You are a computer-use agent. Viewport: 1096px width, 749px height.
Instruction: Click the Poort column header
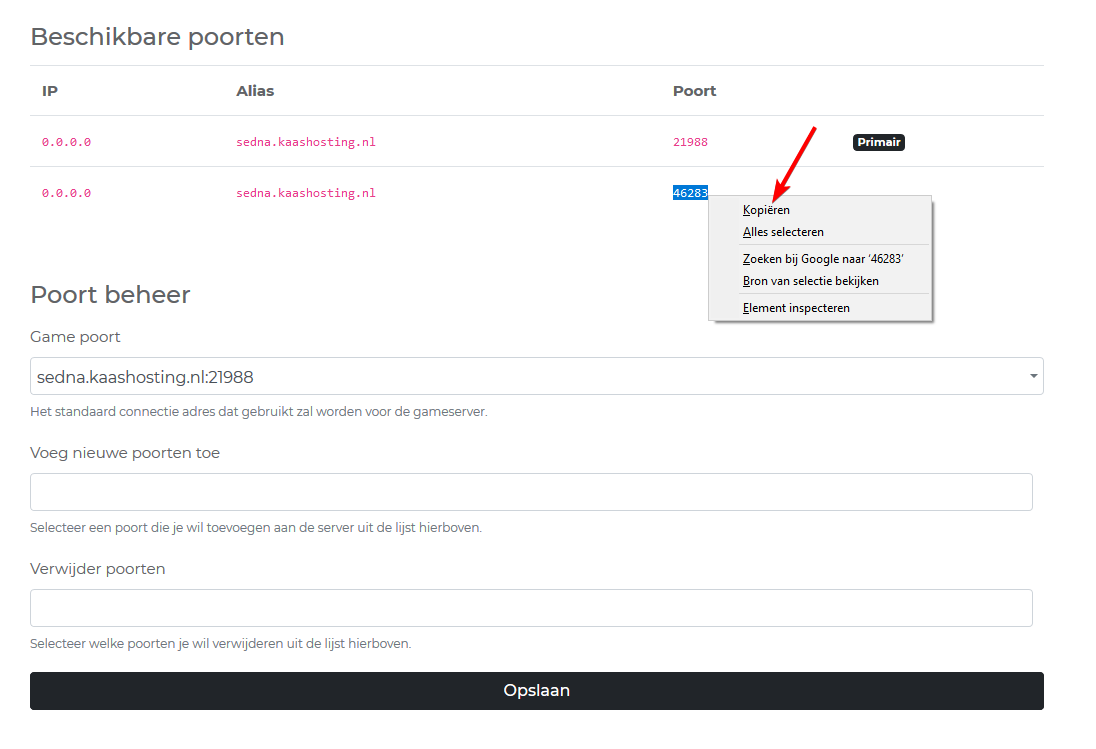694,91
